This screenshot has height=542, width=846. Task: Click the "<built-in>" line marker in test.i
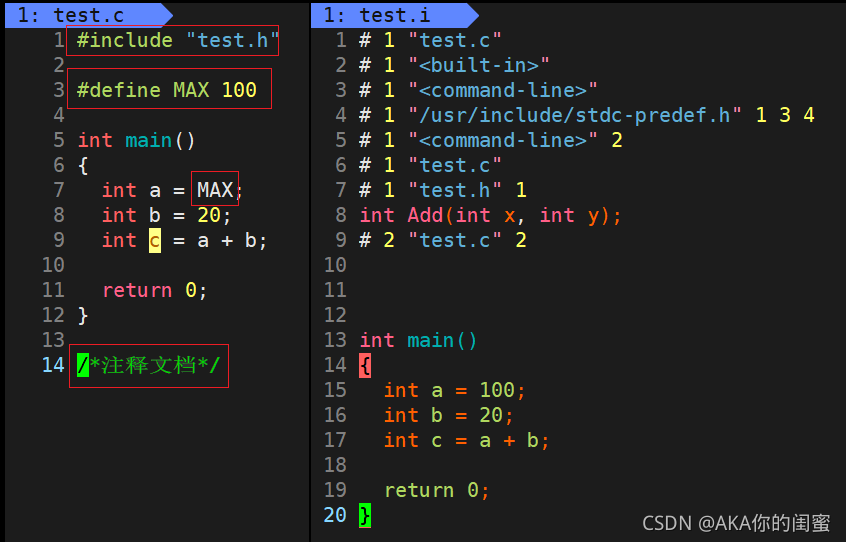coord(478,65)
